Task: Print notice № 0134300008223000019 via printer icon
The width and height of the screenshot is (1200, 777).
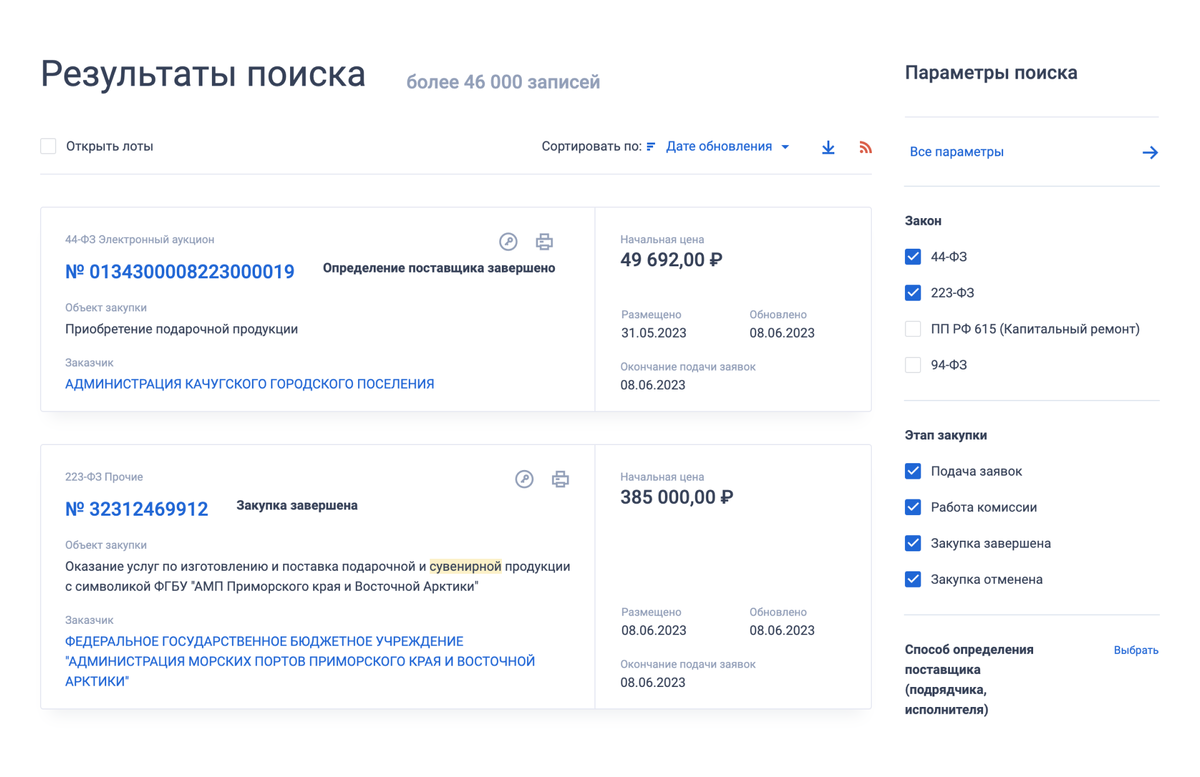Action: click(x=544, y=241)
